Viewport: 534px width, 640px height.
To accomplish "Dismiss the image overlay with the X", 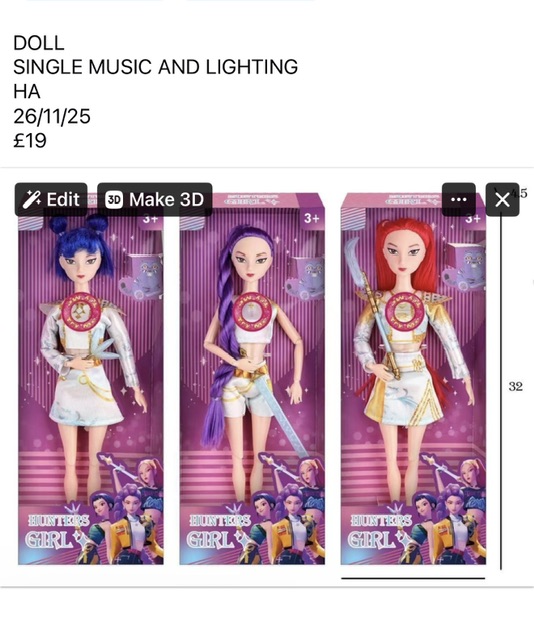I will 502,200.
